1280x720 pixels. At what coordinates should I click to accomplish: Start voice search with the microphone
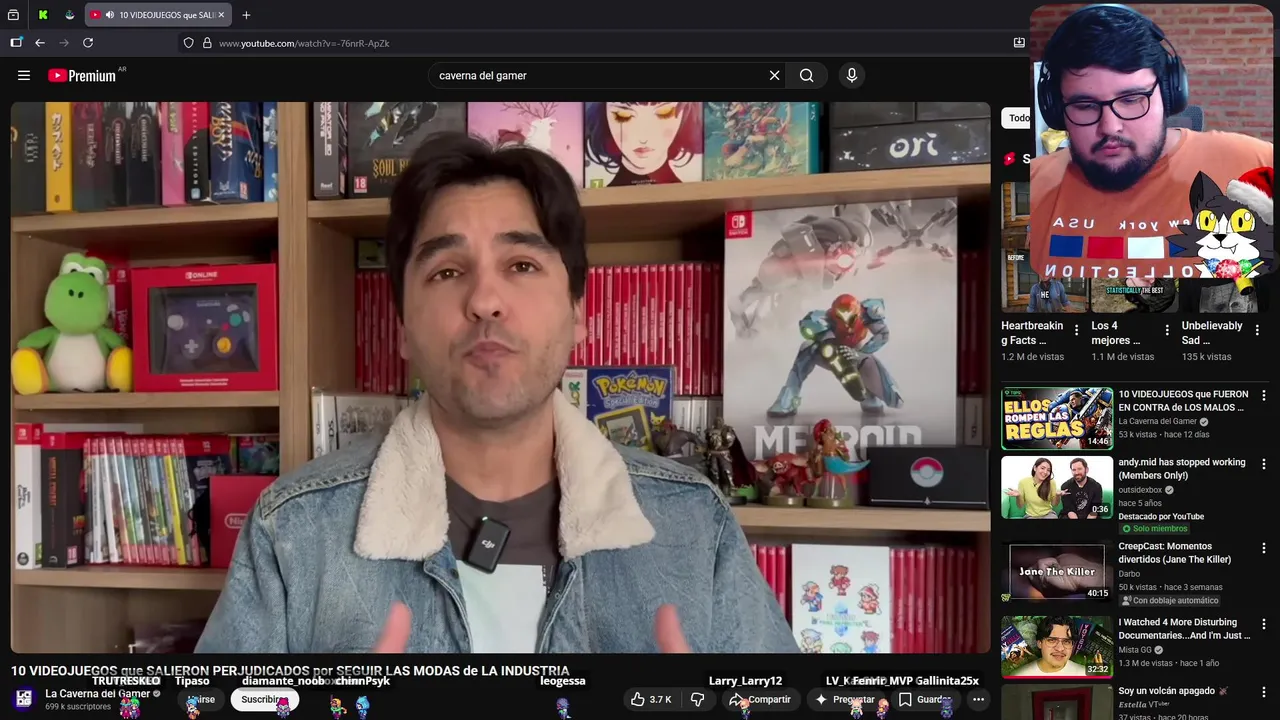[x=852, y=75]
